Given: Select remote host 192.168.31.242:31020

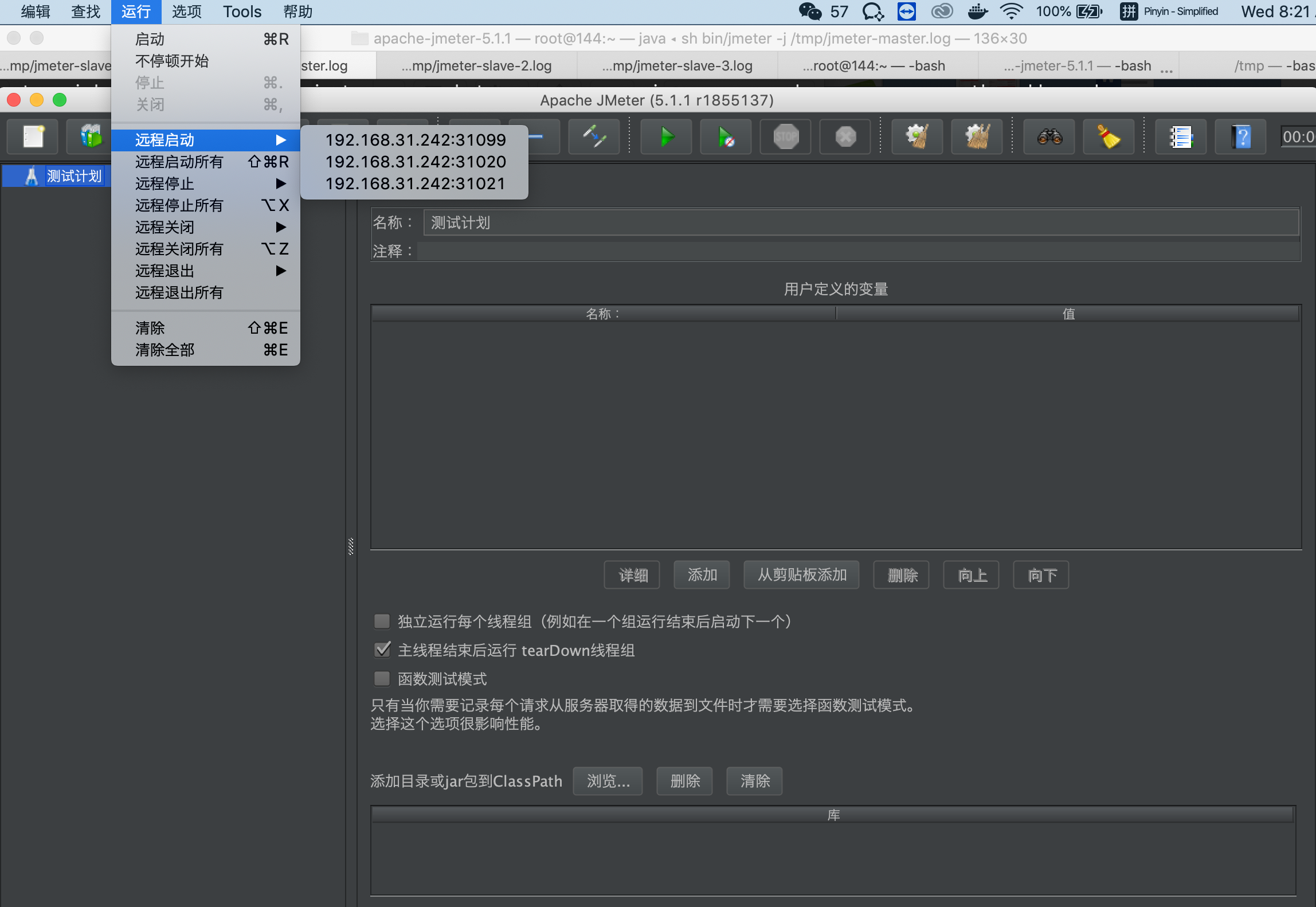Looking at the screenshot, I should pos(416,162).
